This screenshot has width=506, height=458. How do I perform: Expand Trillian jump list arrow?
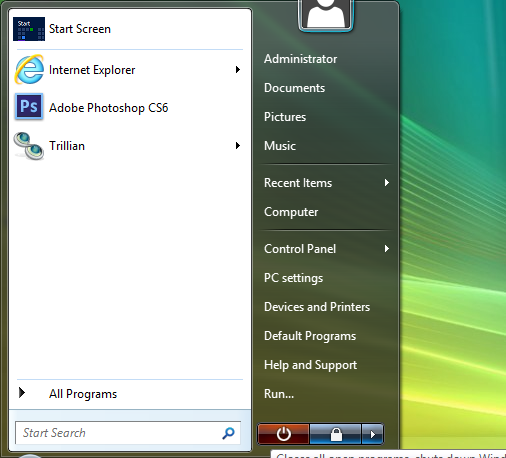coord(238,146)
